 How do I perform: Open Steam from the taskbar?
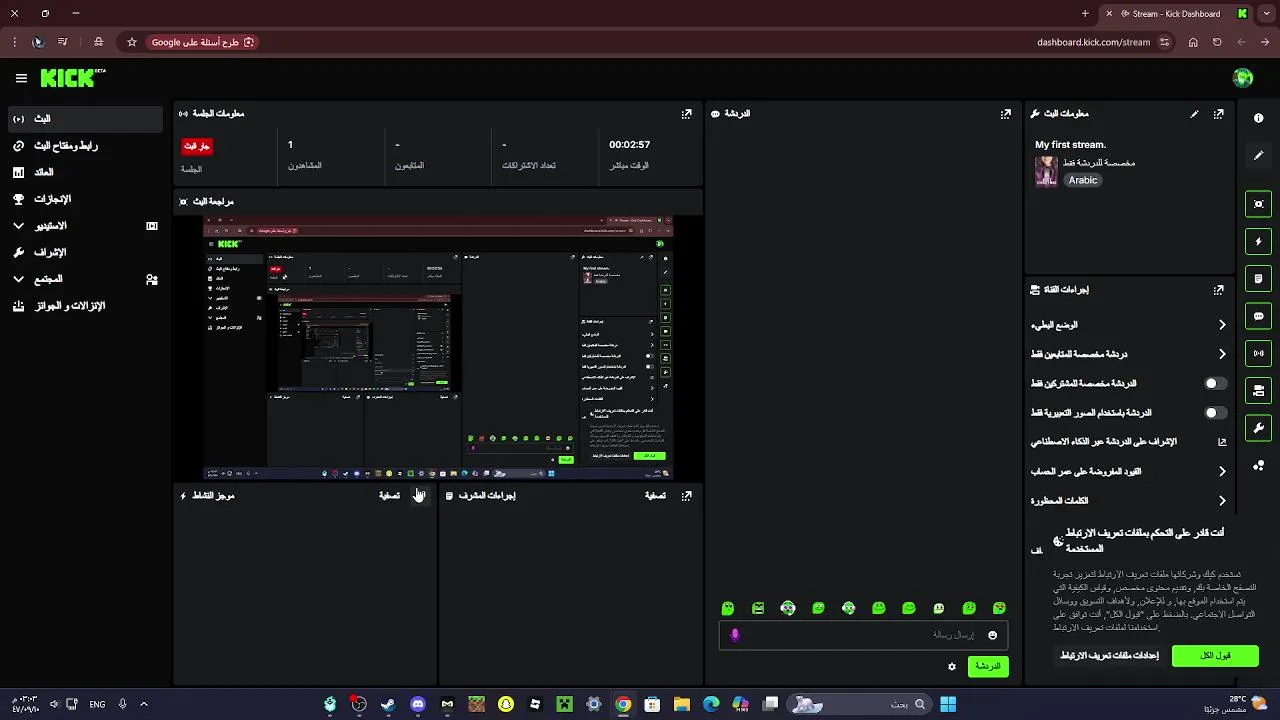pyautogui.click(x=388, y=704)
